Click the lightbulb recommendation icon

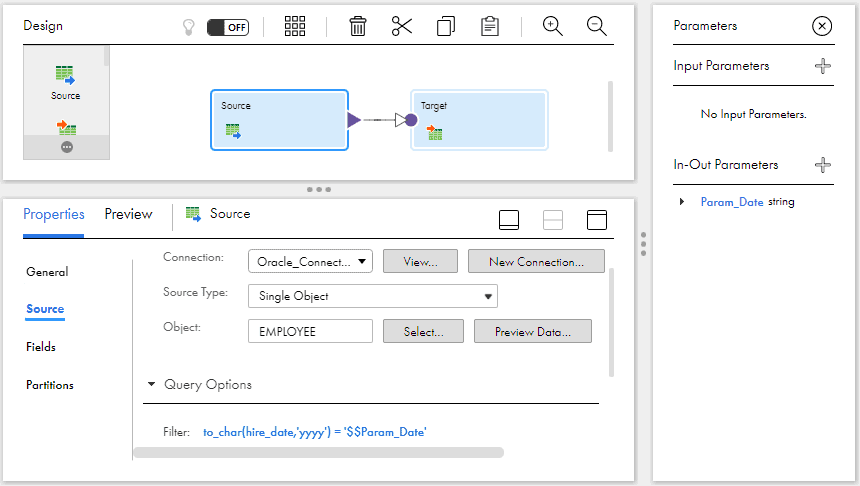coord(188,27)
